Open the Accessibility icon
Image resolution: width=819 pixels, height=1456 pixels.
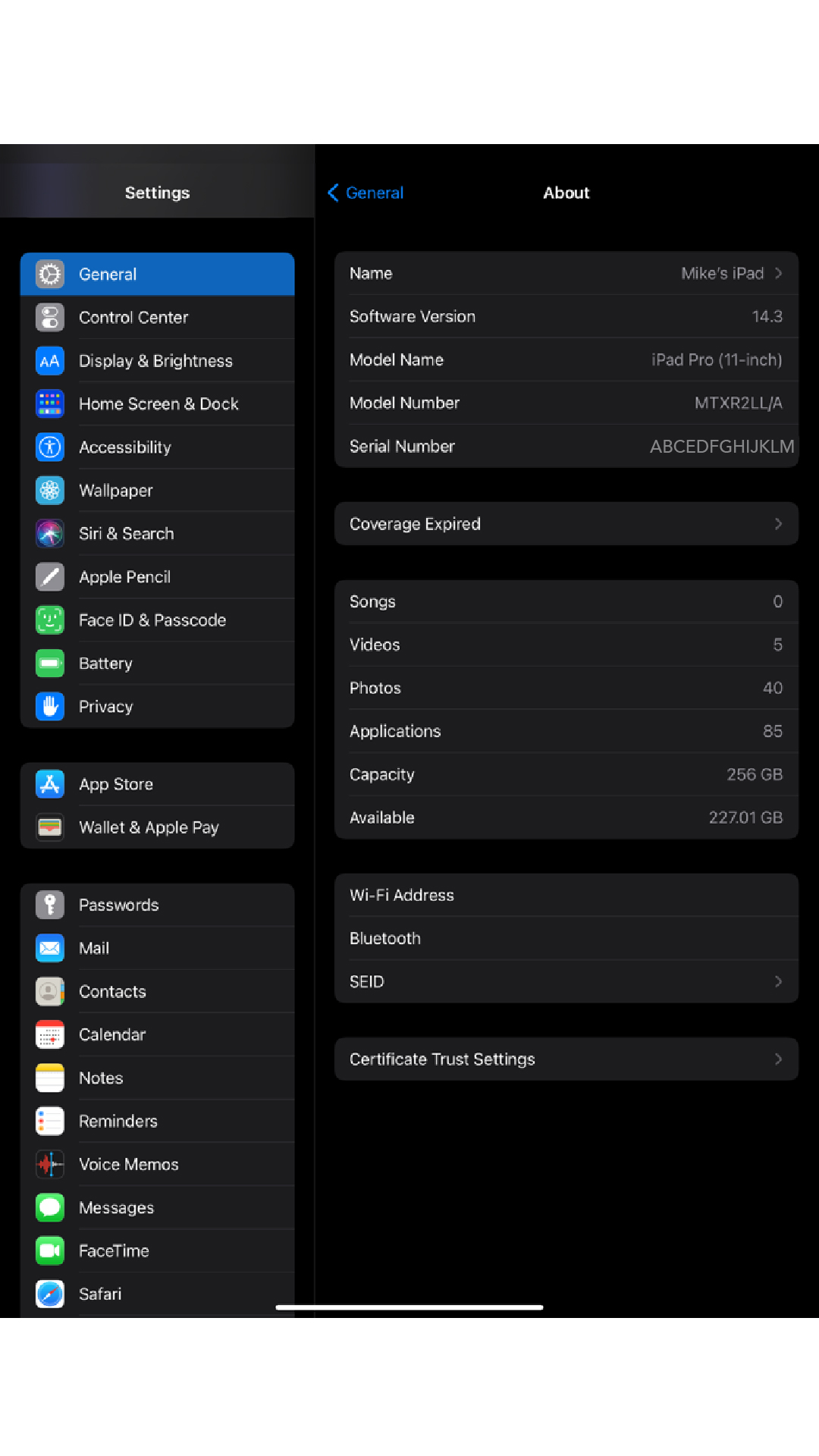(50, 447)
